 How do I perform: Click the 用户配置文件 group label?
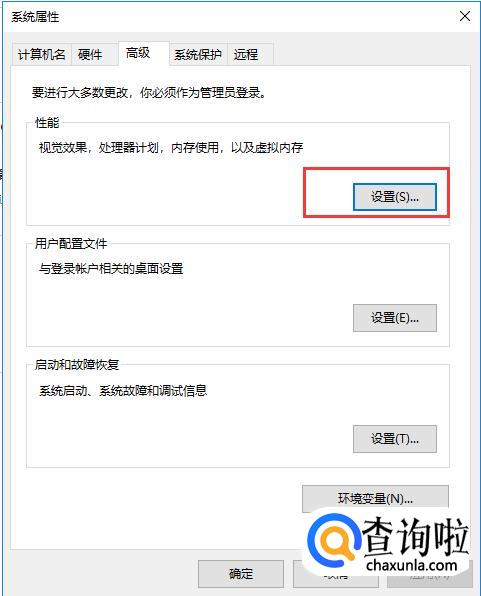pos(71,243)
